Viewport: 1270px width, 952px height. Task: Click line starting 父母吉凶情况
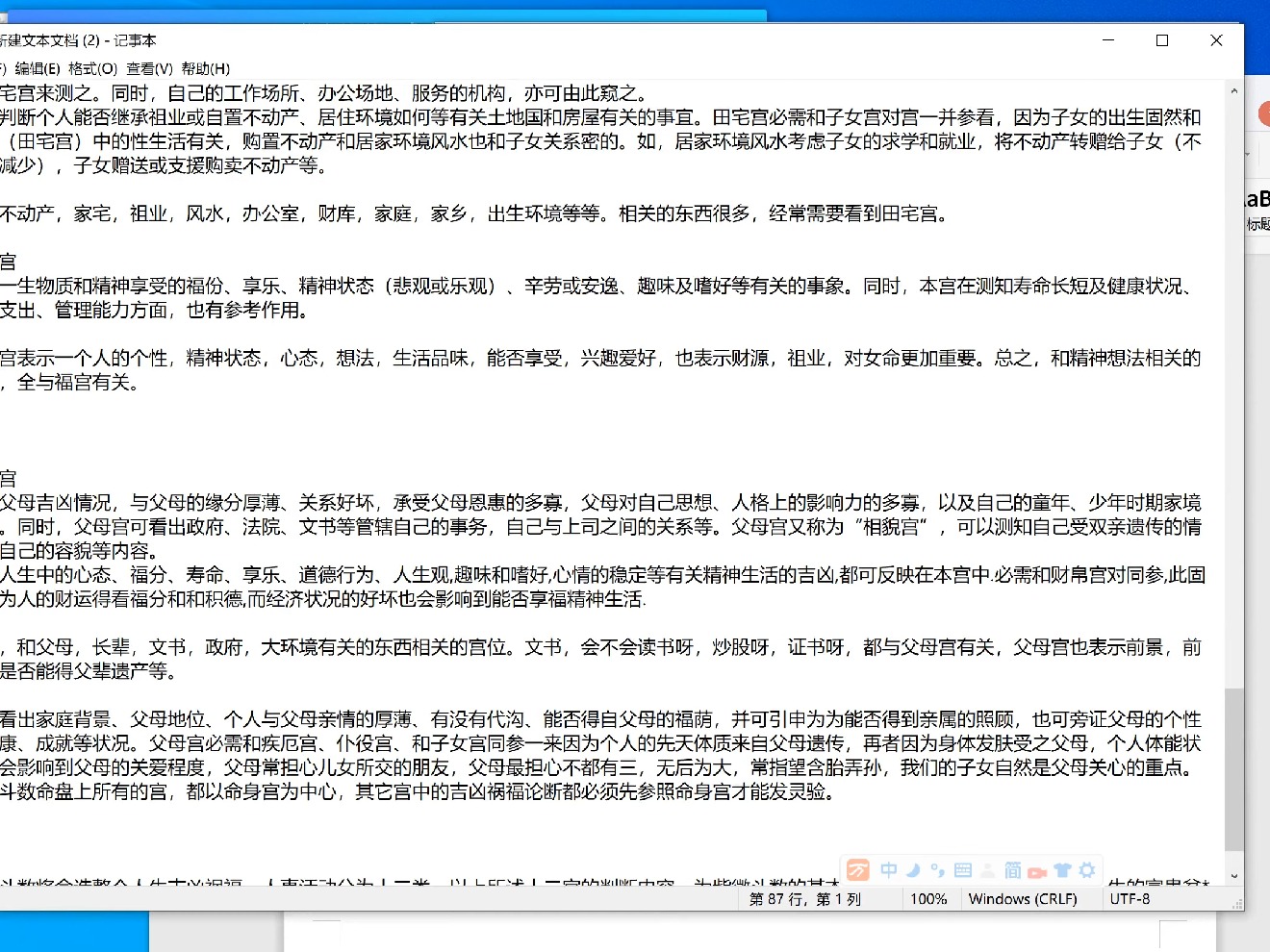[600, 503]
